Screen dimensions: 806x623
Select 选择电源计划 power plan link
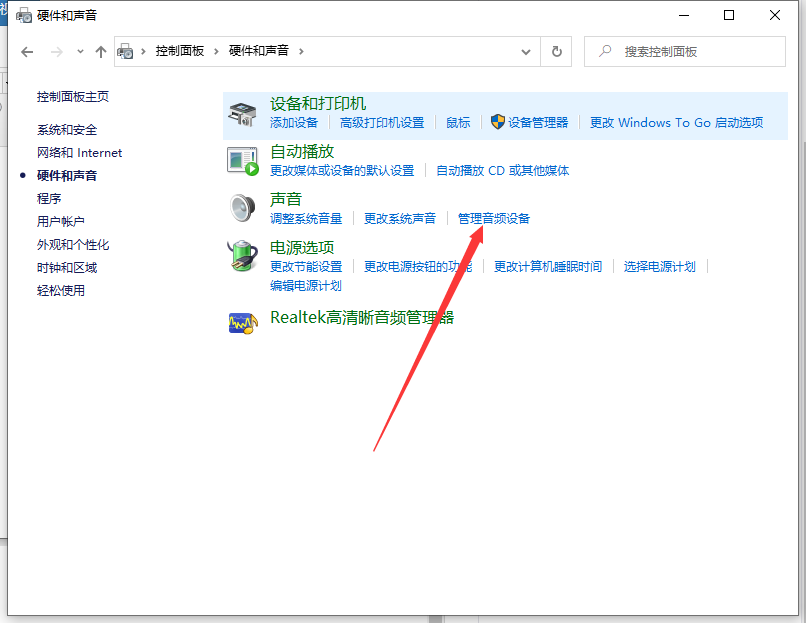tap(660, 267)
